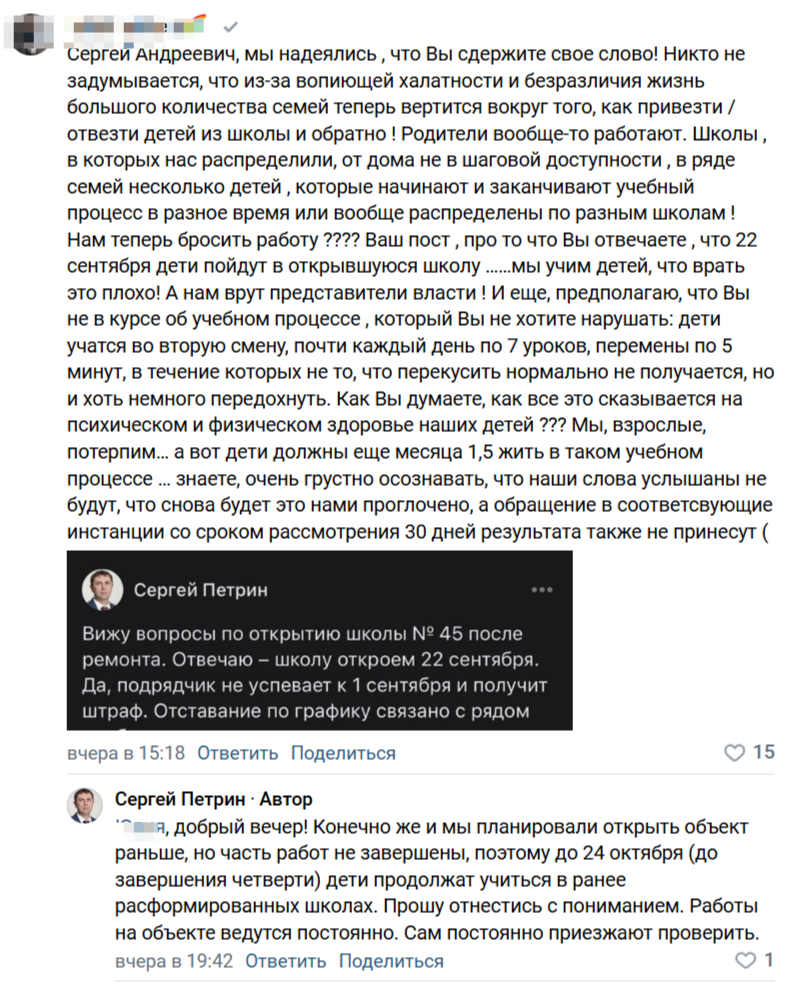This screenshot has height=986, width=804.
Task: Click Поделиться under Сергей Петрин's reply
Action: tap(391, 961)
